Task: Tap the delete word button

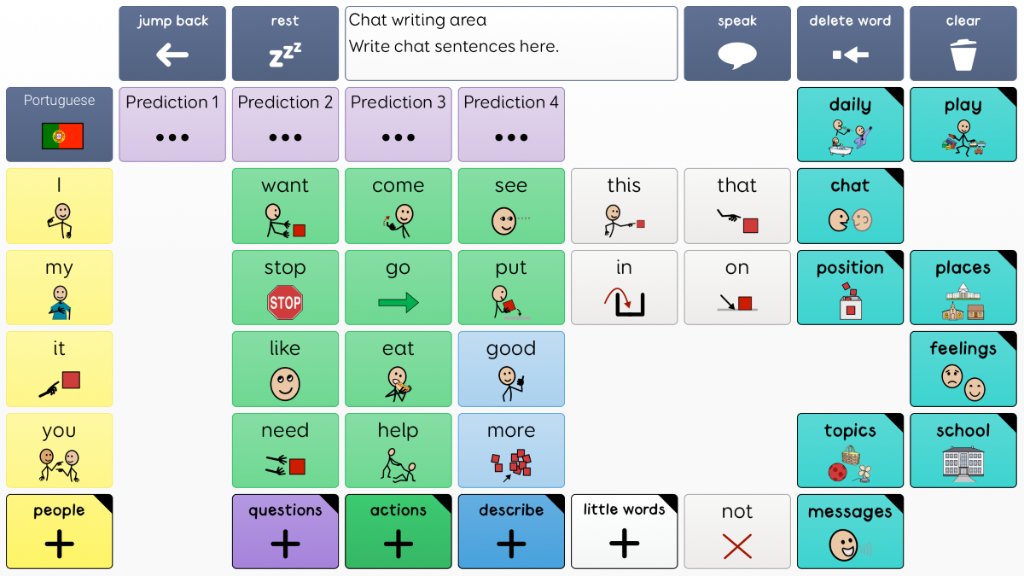Action: click(x=850, y=44)
